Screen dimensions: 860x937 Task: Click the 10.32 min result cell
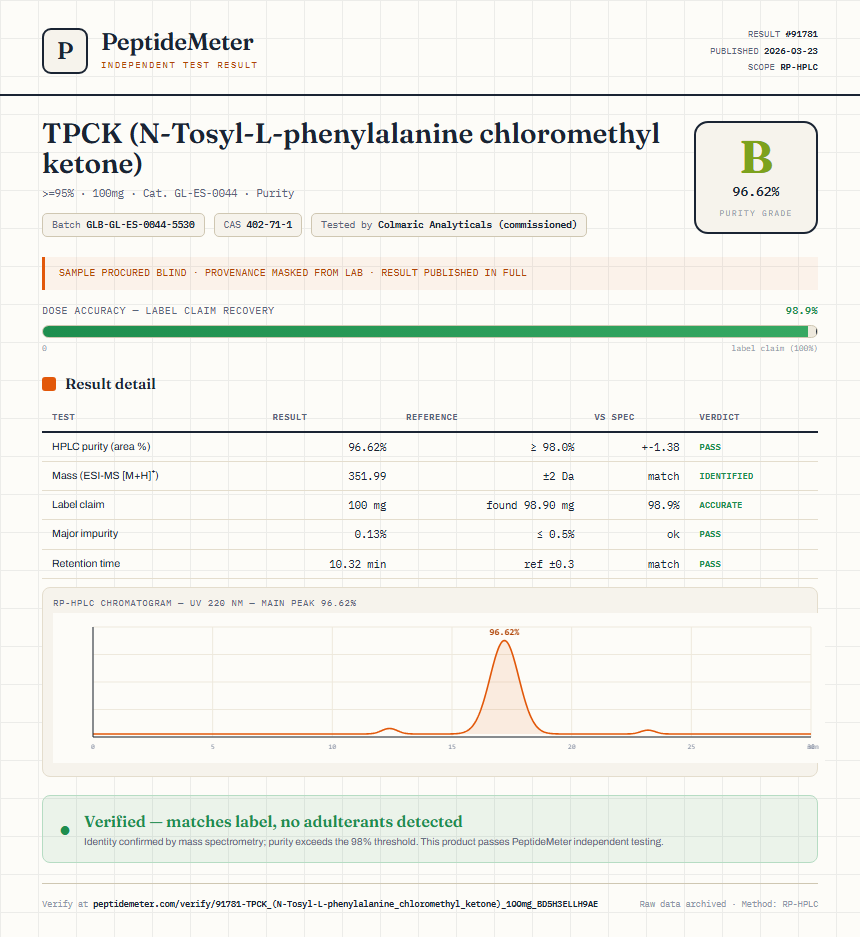[357, 564]
